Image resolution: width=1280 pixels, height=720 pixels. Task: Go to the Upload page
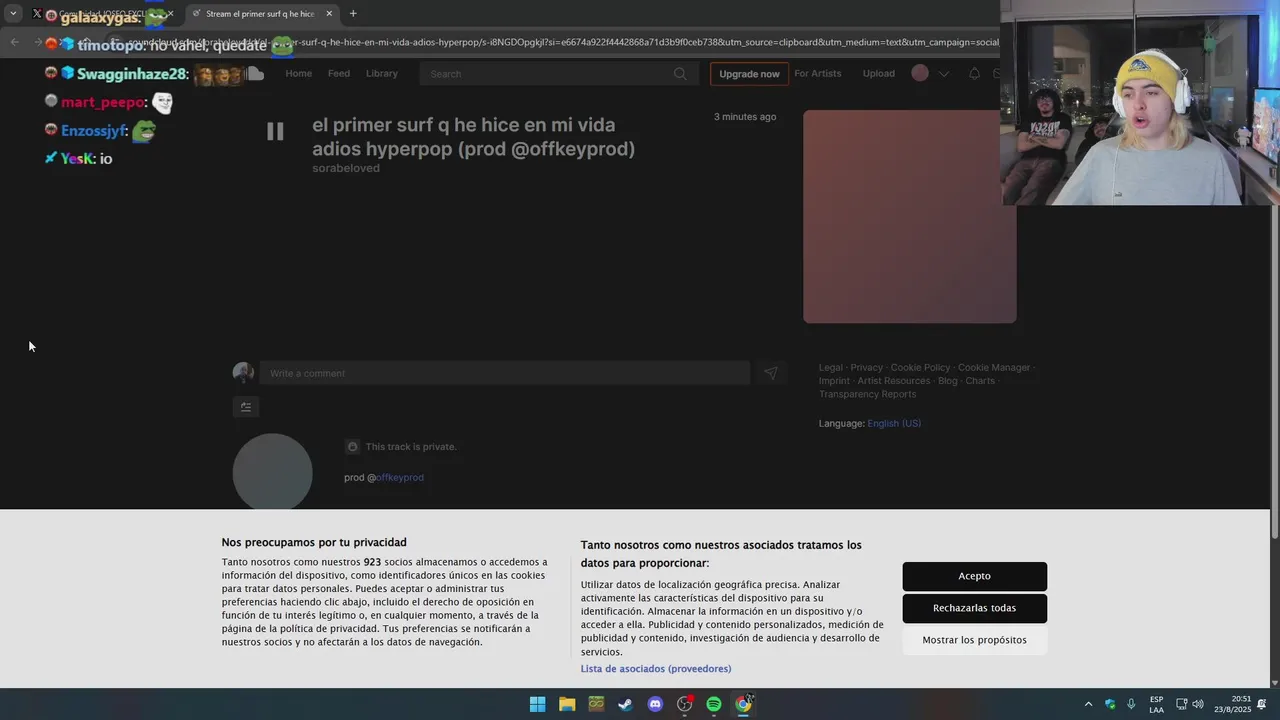pos(879,74)
